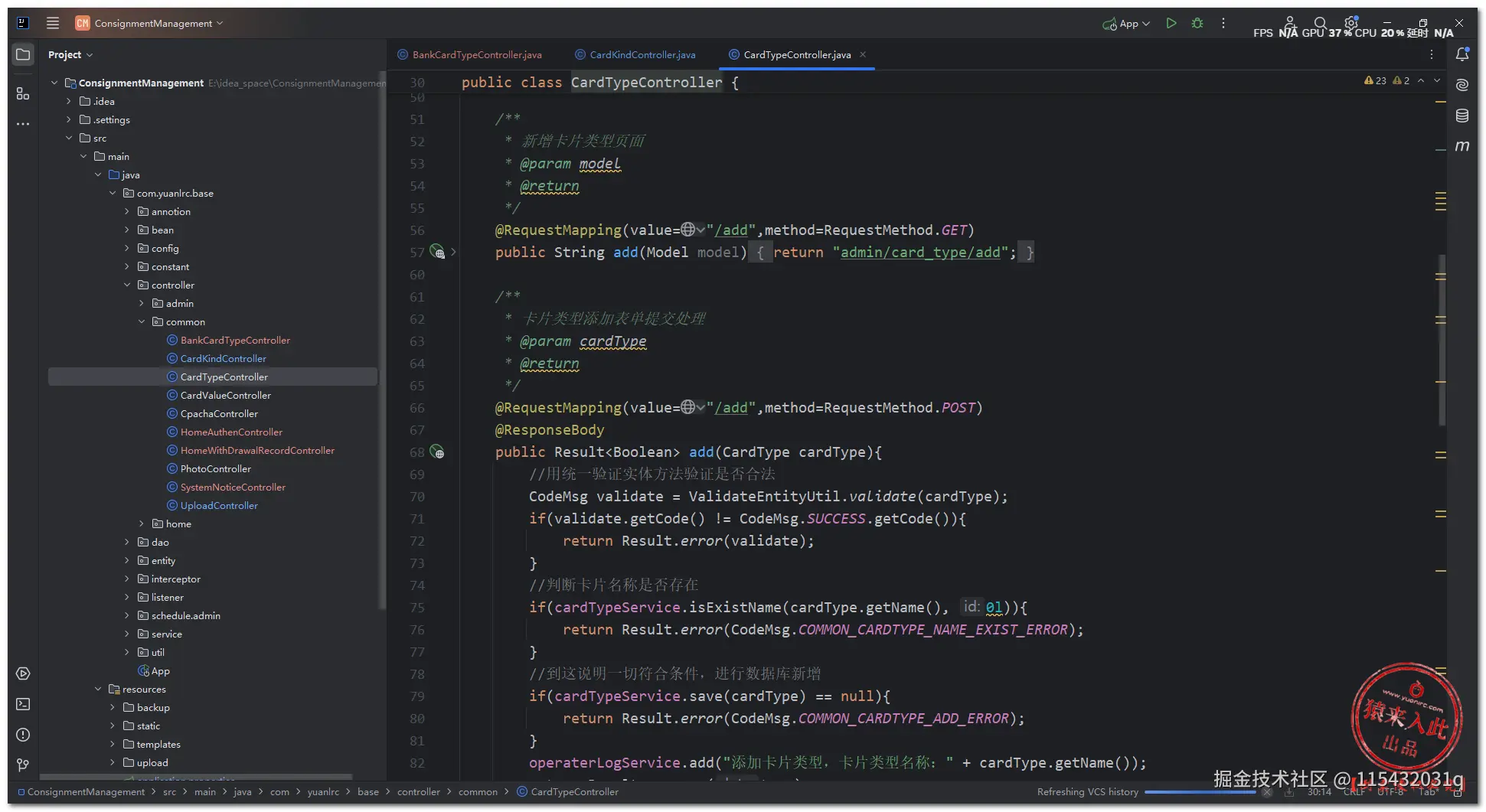Open the App run configuration dropdown
This screenshot has width=1486, height=812.
[1126, 24]
